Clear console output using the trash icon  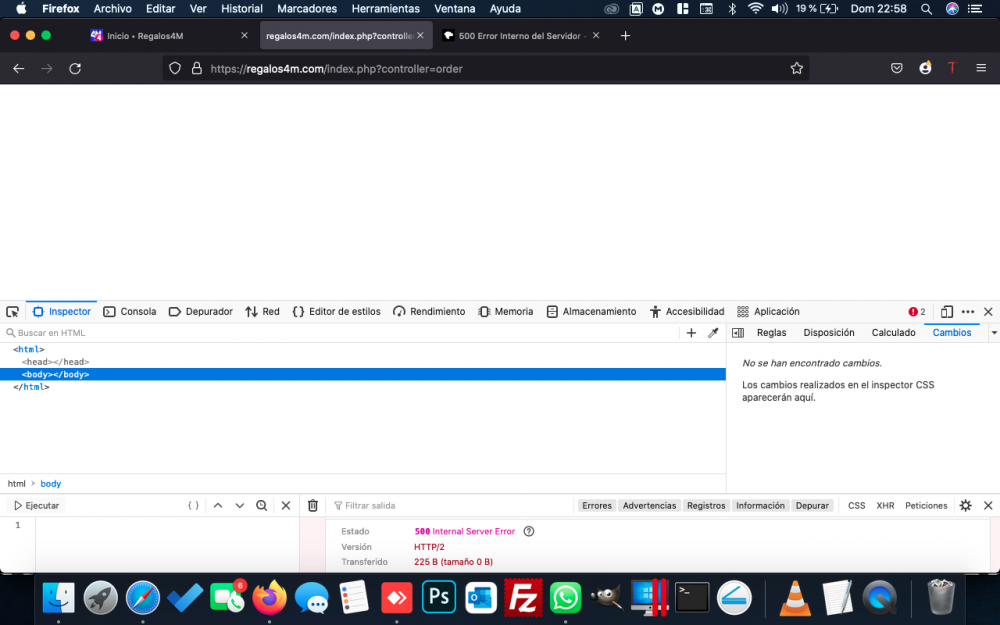[x=312, y=505]
